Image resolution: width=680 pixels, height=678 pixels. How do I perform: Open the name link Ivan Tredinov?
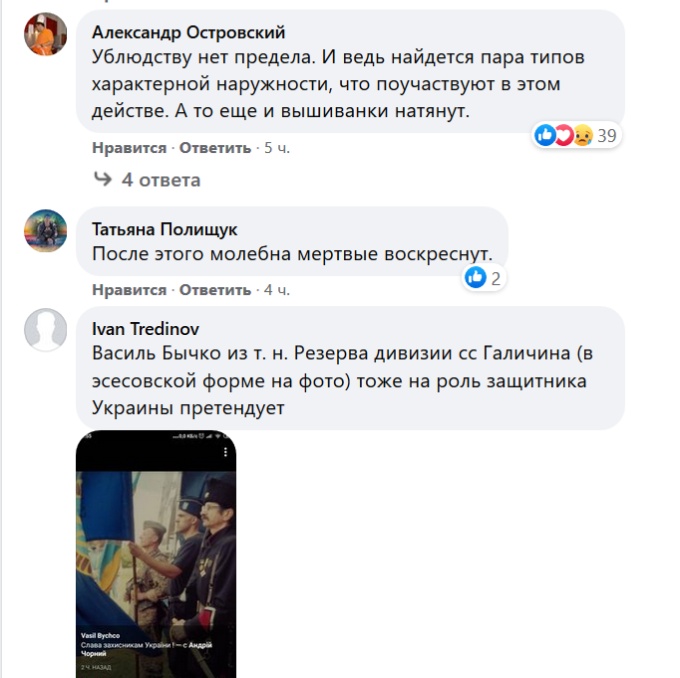tap(146, 329)
